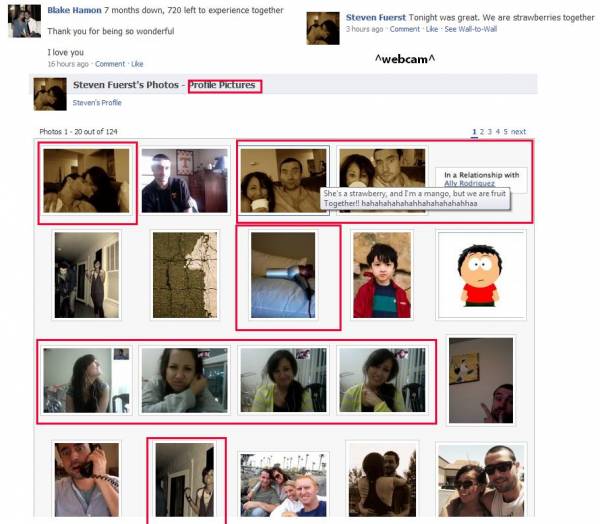
Task: Click next in photo pagination
Action: point(519,132)
